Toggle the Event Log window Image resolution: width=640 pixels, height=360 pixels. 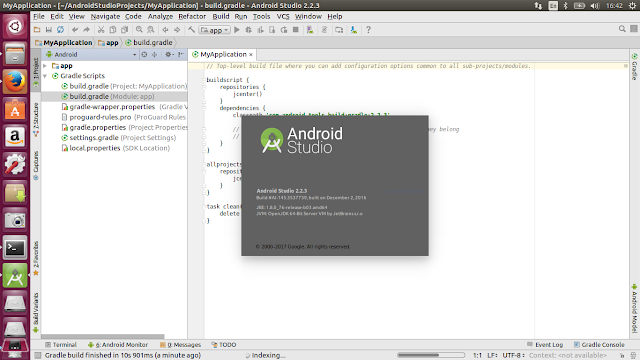[x=545, y=344]
